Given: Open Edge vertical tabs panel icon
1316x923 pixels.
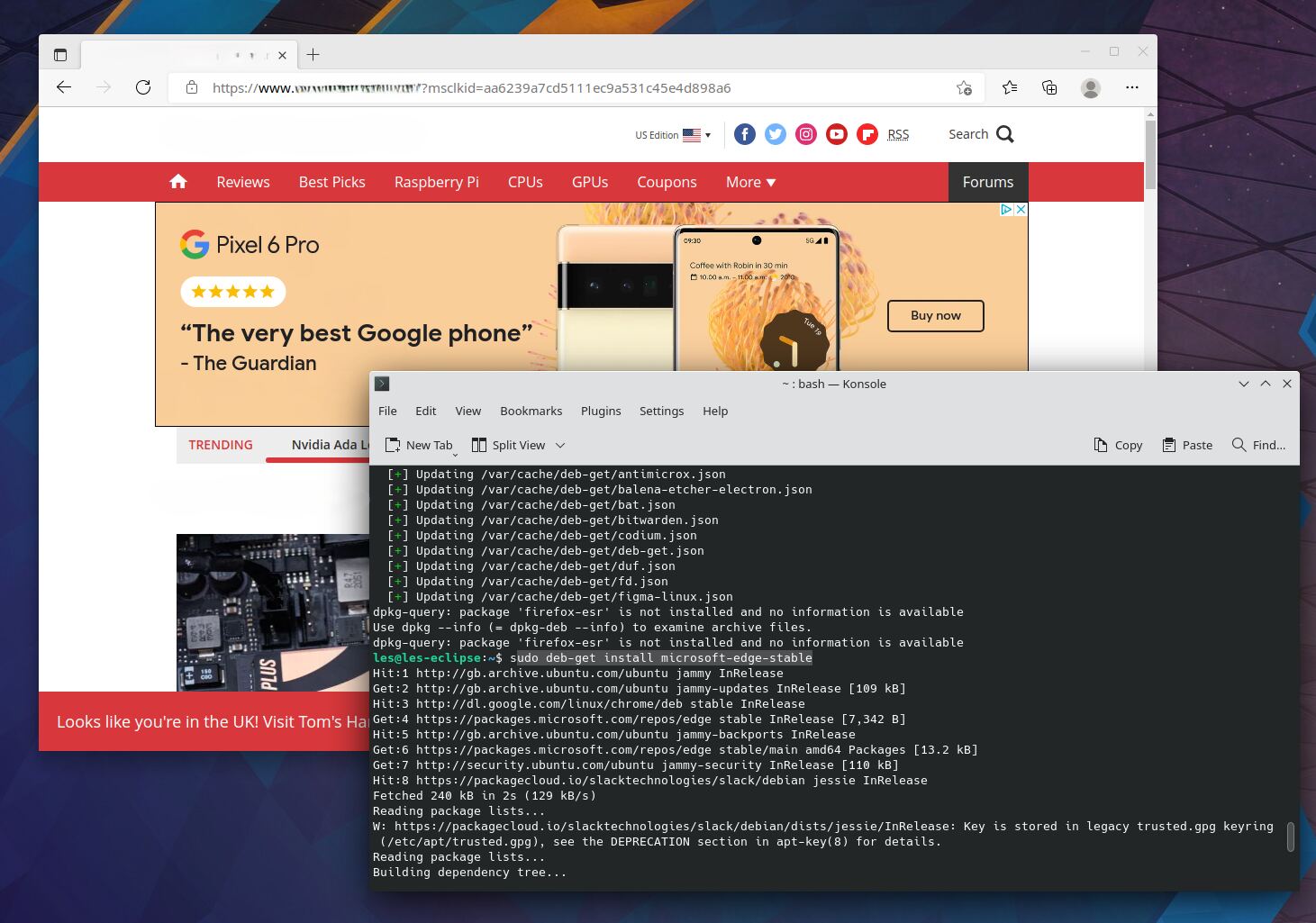Looking at the screenshot, I should [x=60, y=55].
